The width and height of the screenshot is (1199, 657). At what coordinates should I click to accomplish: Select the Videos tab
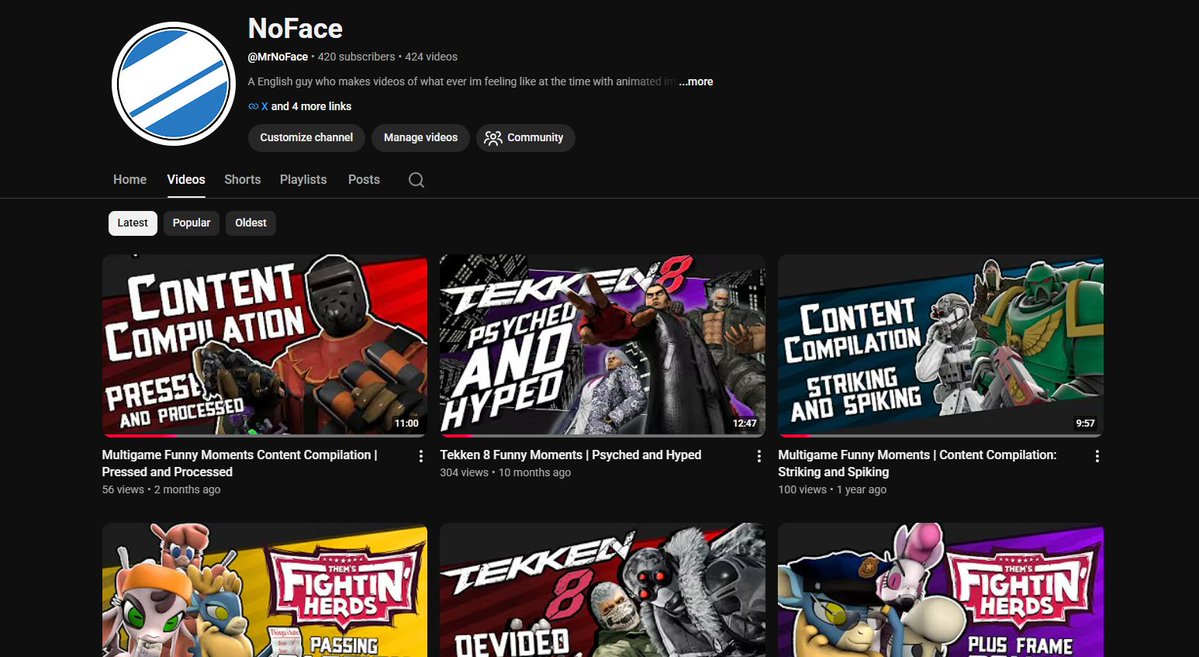point(186,180)
